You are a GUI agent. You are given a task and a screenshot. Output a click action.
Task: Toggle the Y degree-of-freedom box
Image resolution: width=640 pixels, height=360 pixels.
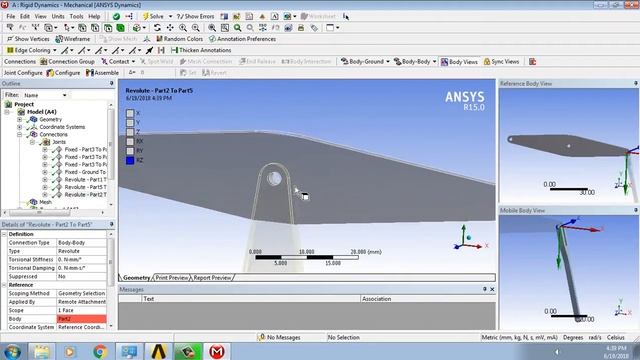[130, 122]
